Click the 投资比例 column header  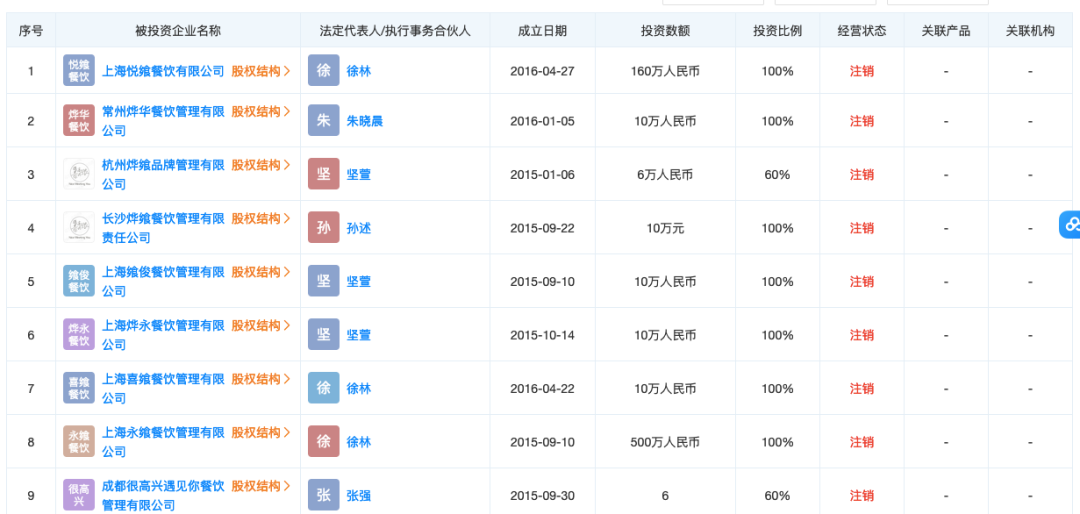(x=777, y=31)
